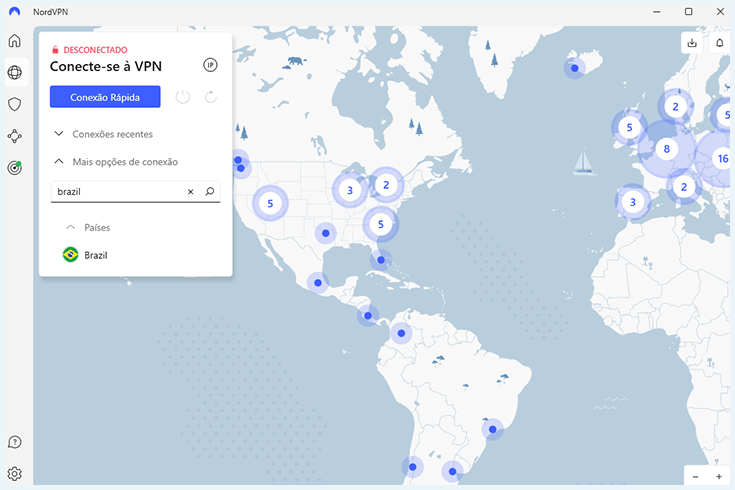Open the Home sidebar icon
The image size is (735, 490).
click(15, 41)
